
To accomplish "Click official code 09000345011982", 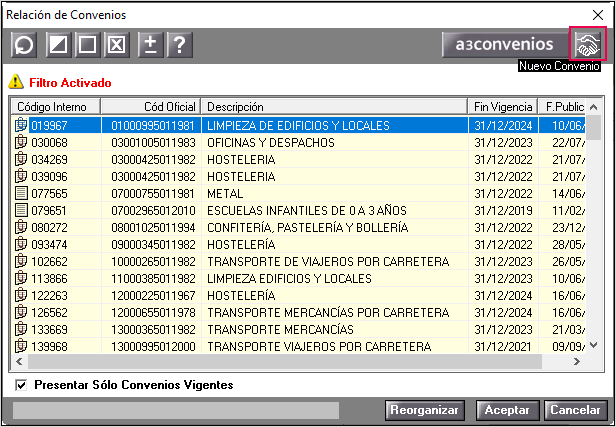I will coord(153,244).
